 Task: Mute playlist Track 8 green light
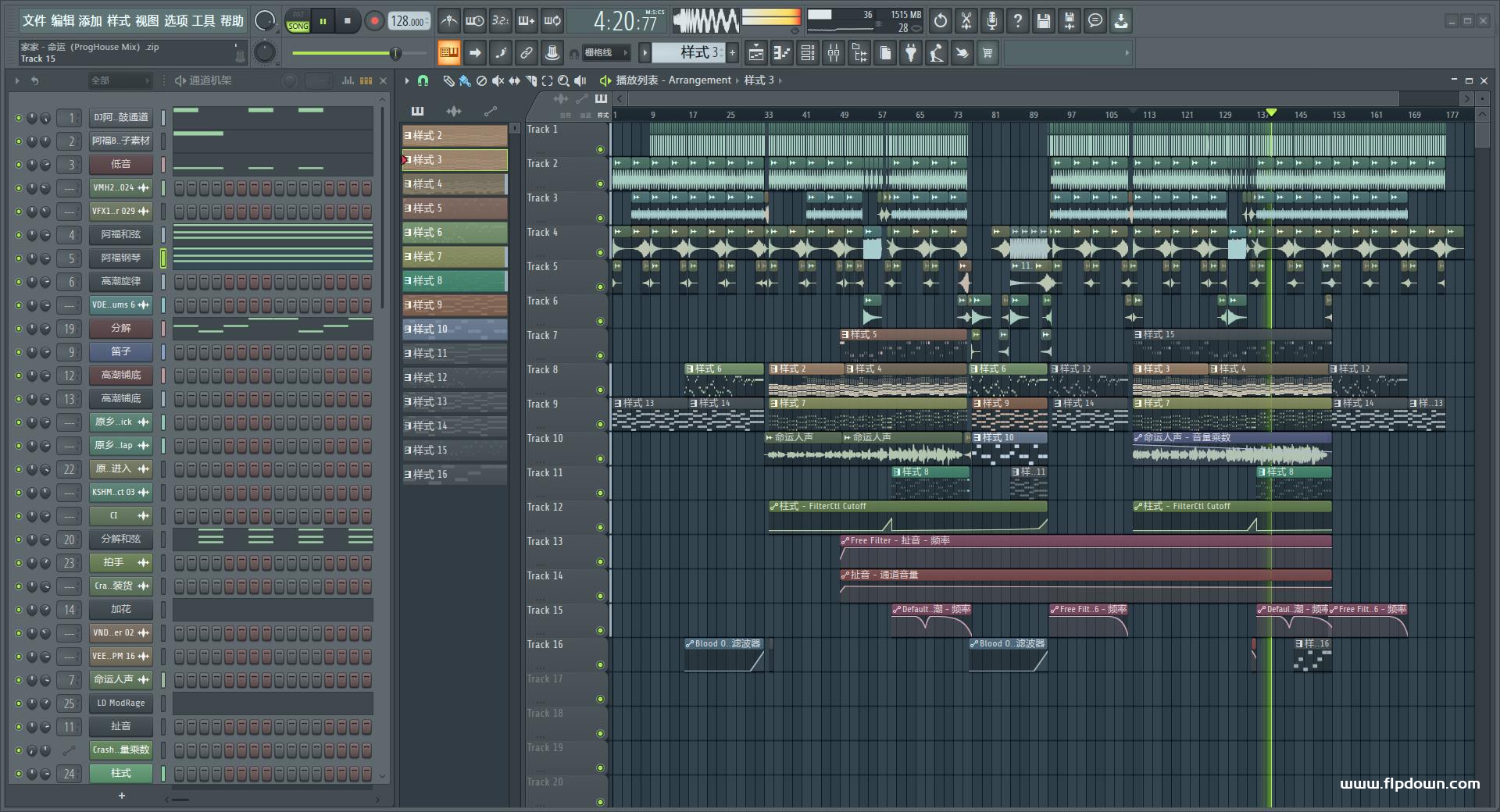[x=600, y=390]
